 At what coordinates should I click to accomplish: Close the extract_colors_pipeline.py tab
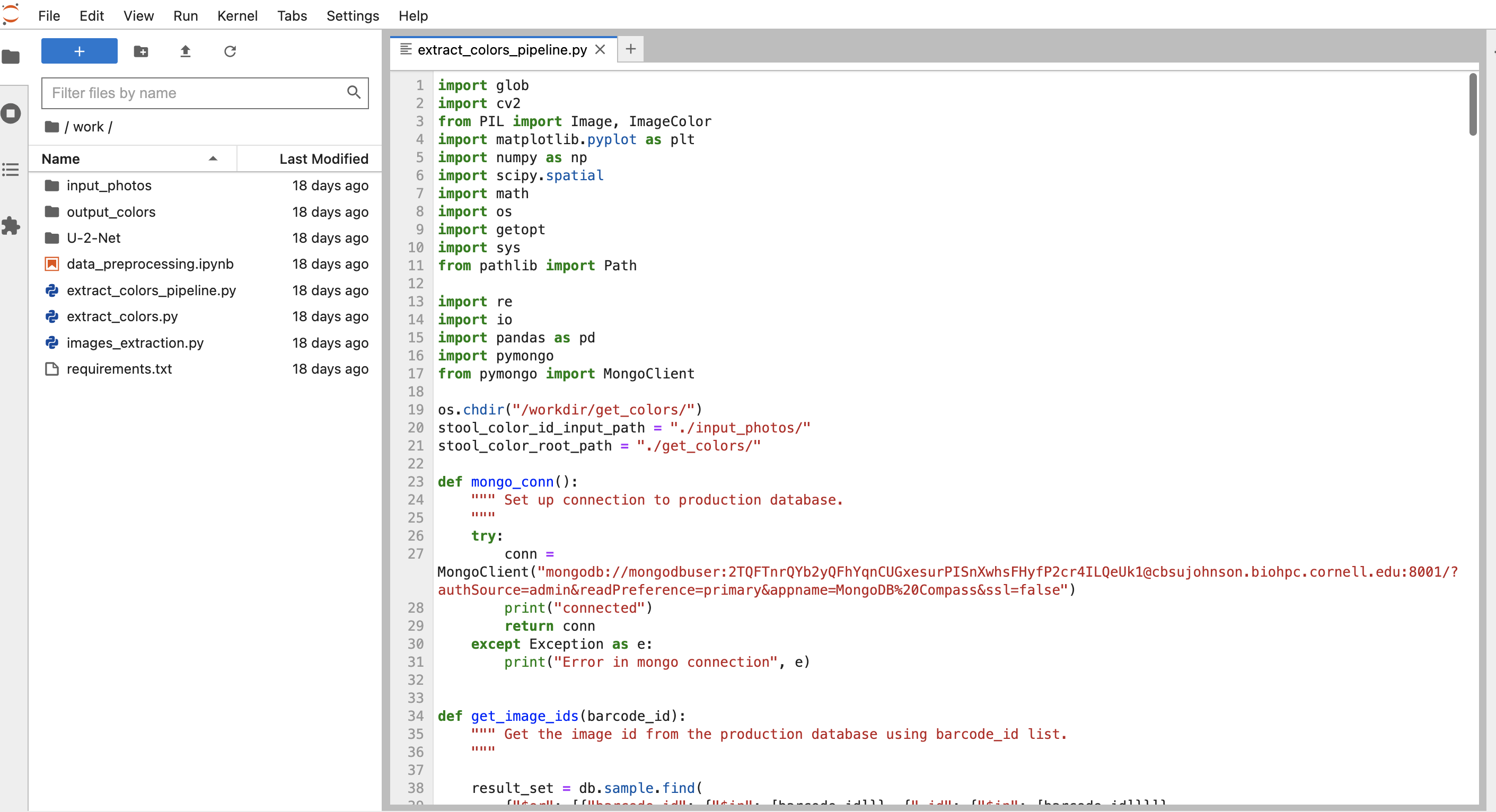[x=601, y=50]
